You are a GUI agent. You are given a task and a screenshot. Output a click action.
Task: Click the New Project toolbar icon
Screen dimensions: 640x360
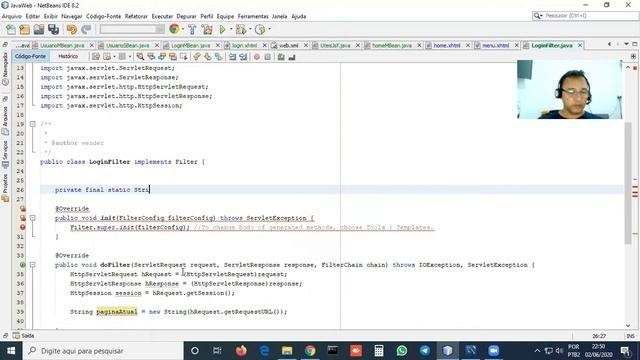(24, 29)
